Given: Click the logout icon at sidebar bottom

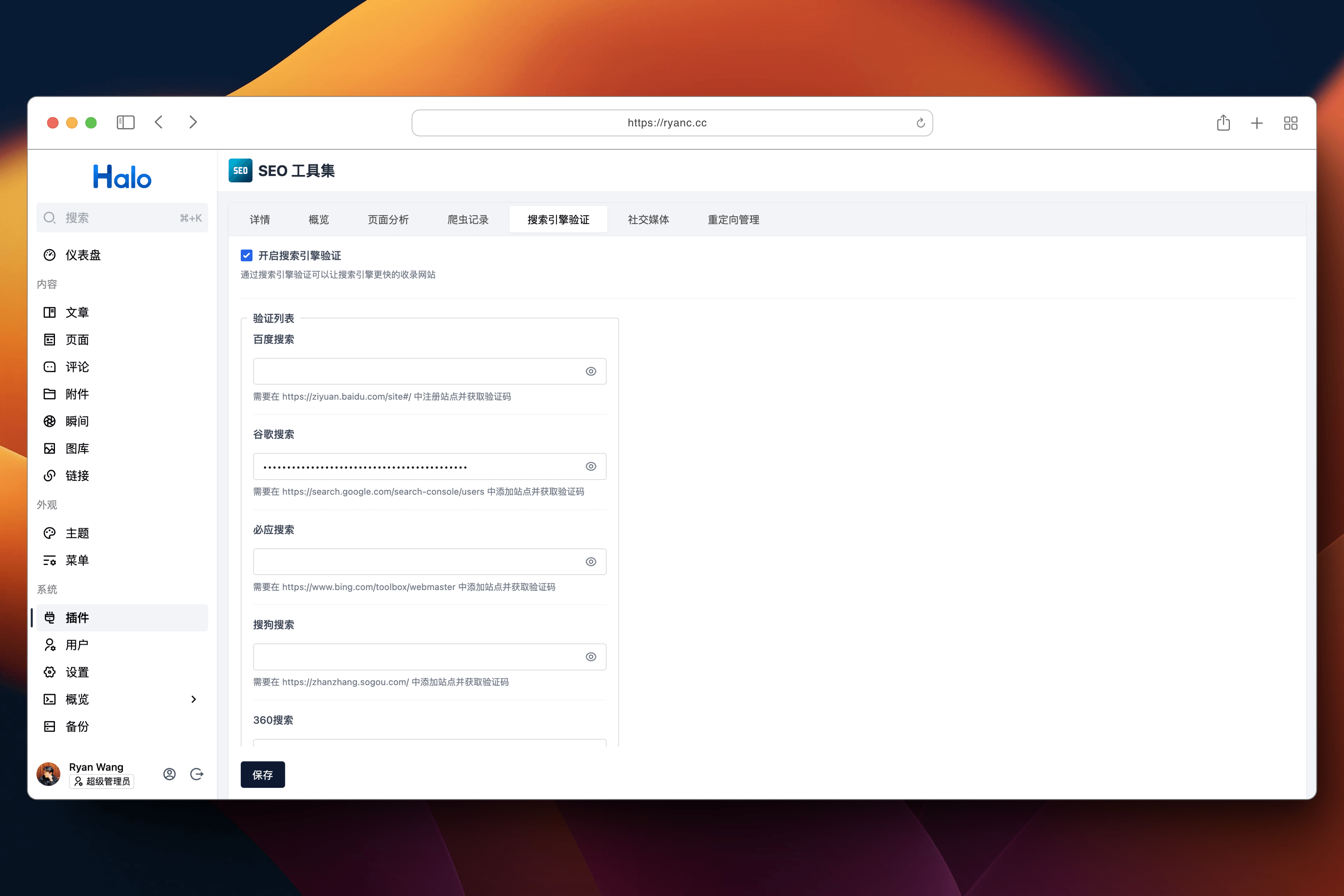Looking at the screenshot, I should (x=197, y=774).
